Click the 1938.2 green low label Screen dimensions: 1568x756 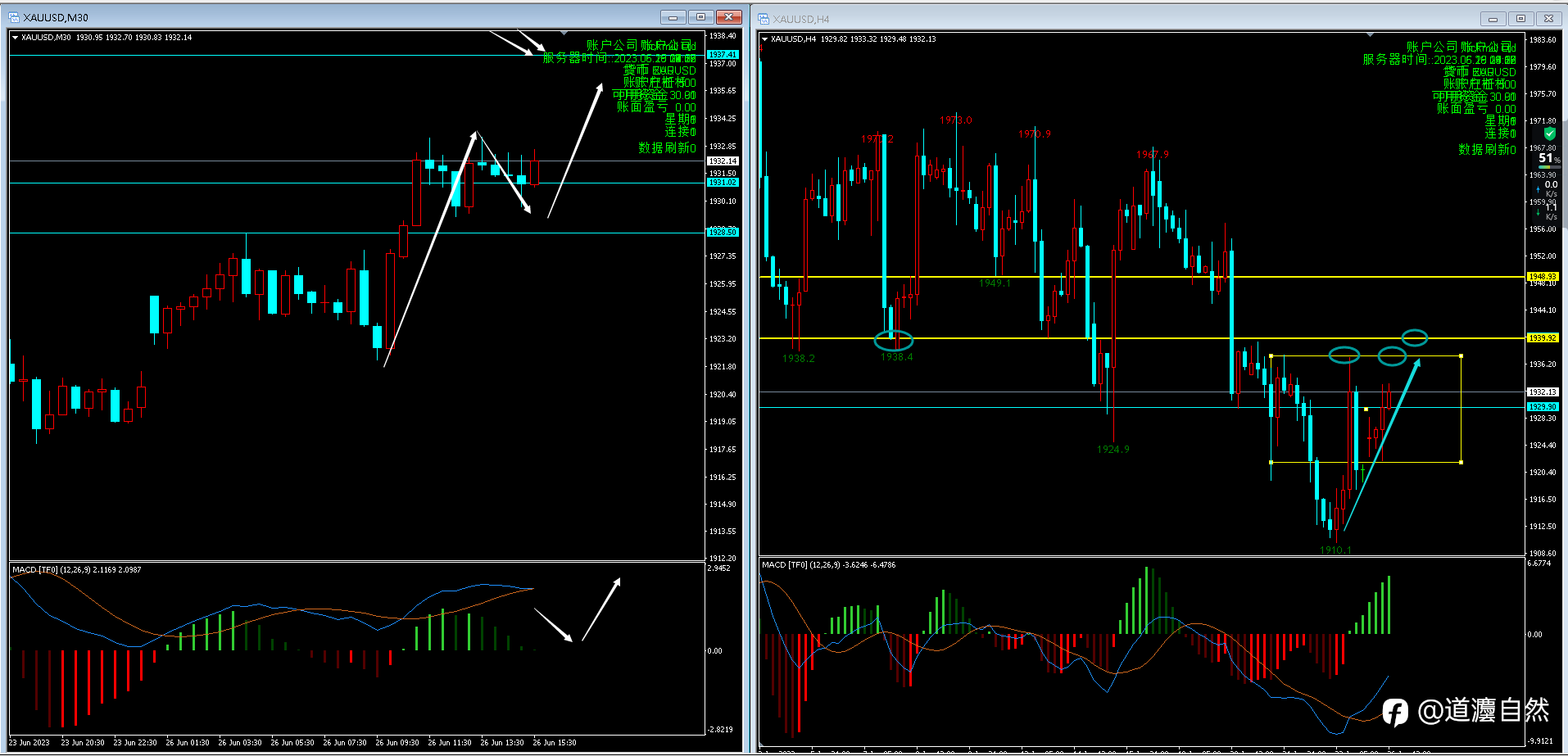[799, 359]
